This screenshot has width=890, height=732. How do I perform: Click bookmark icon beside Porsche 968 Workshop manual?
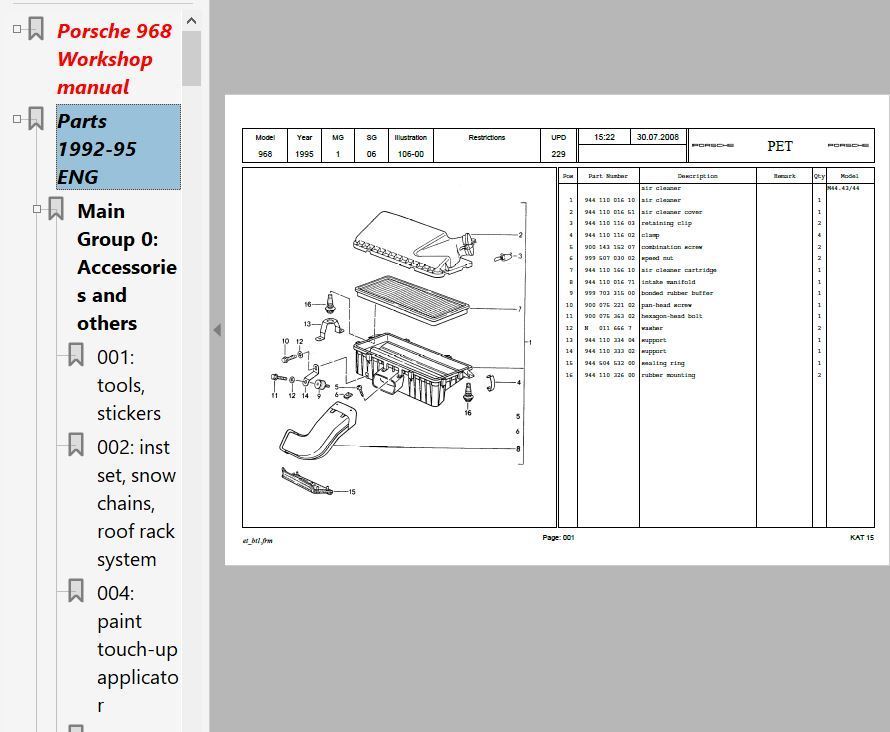pos(36,28)
